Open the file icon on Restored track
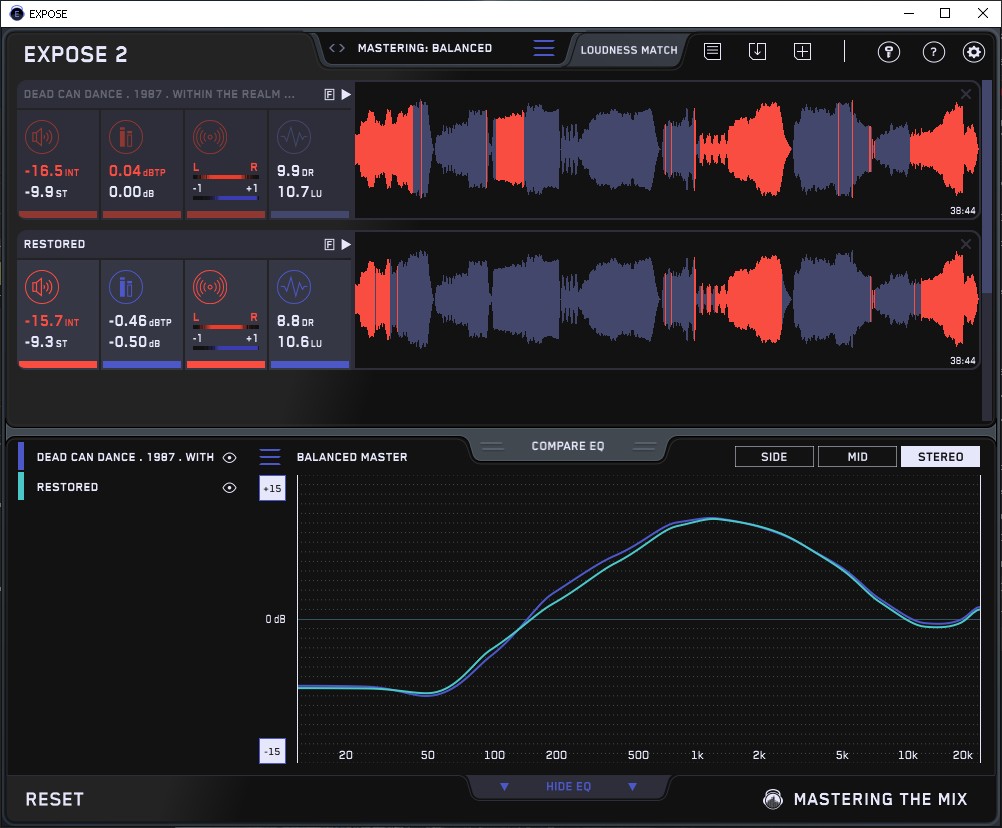 pos(330,245)
